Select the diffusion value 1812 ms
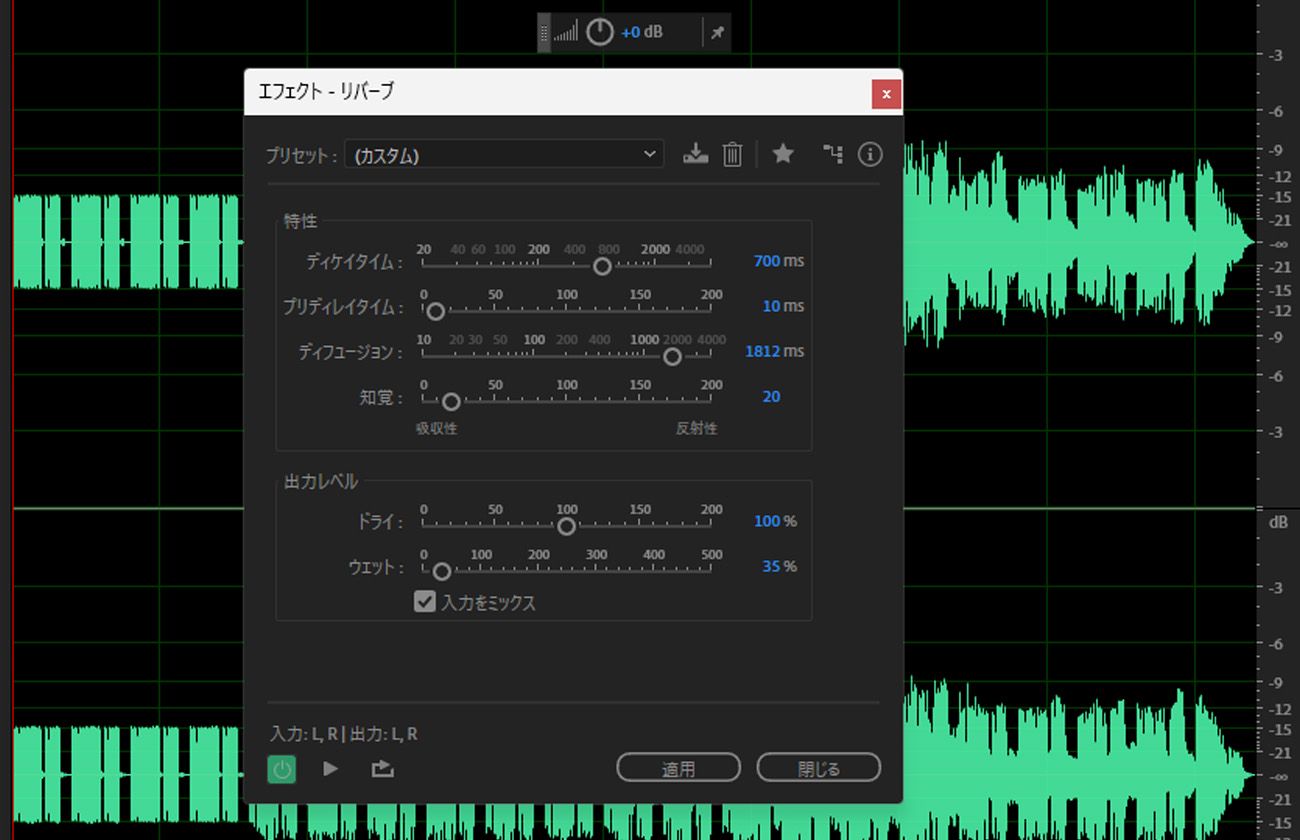Image resolution: width=1300 pixels, height=840 pixels. coord(774,351)
